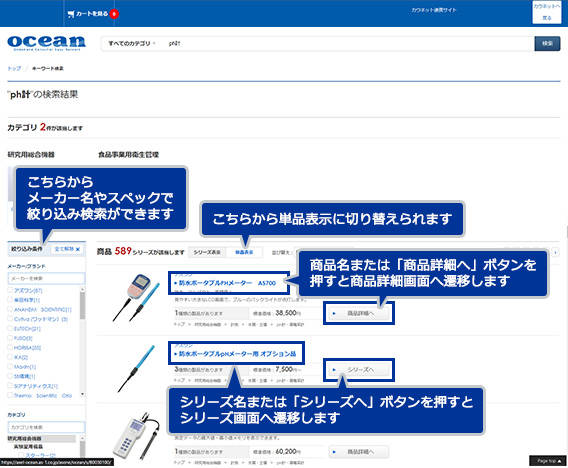Image resolution: width=568 pixels, height=468 pixels.
Task: Click シリーズへ button for オプション品
Action: 359,370
